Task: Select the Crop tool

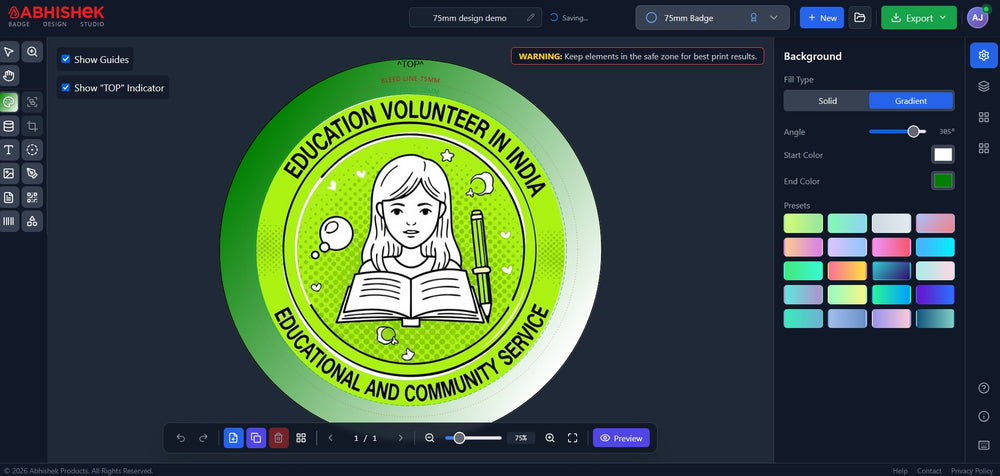Action: (32, 126)
